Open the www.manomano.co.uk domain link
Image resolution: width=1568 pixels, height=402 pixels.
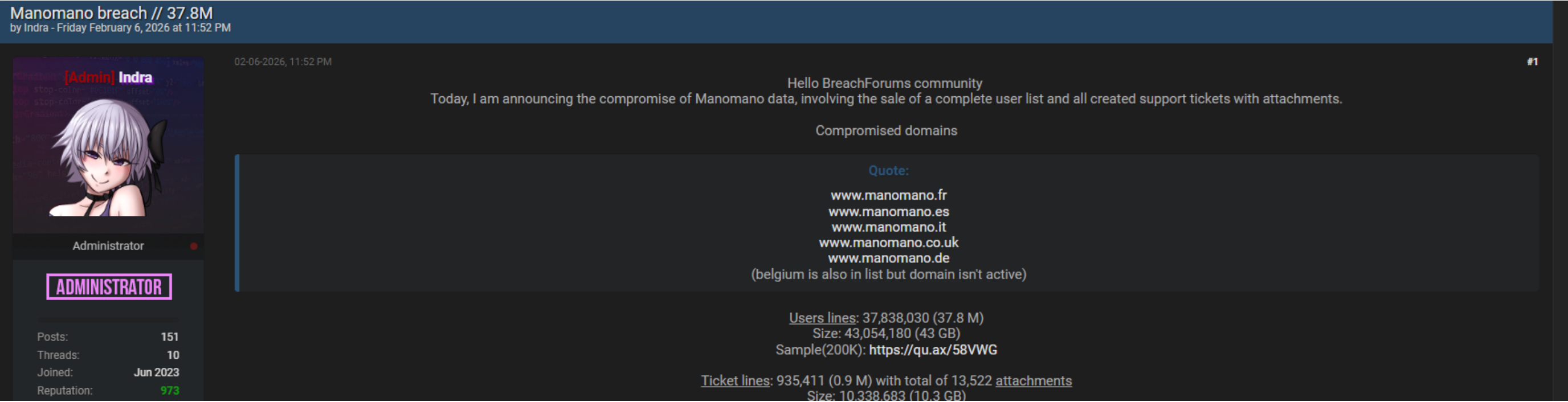pos(888,243)
